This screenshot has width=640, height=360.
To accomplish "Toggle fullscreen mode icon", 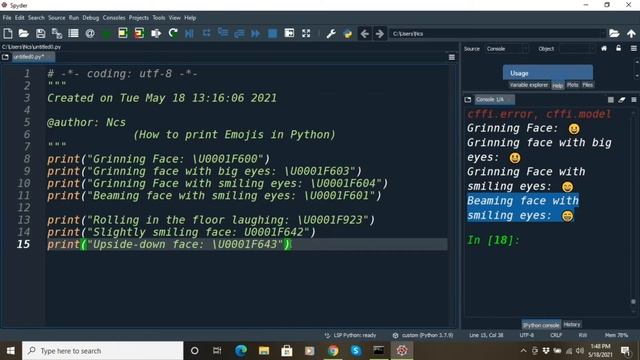I will (x=306, y=33).
